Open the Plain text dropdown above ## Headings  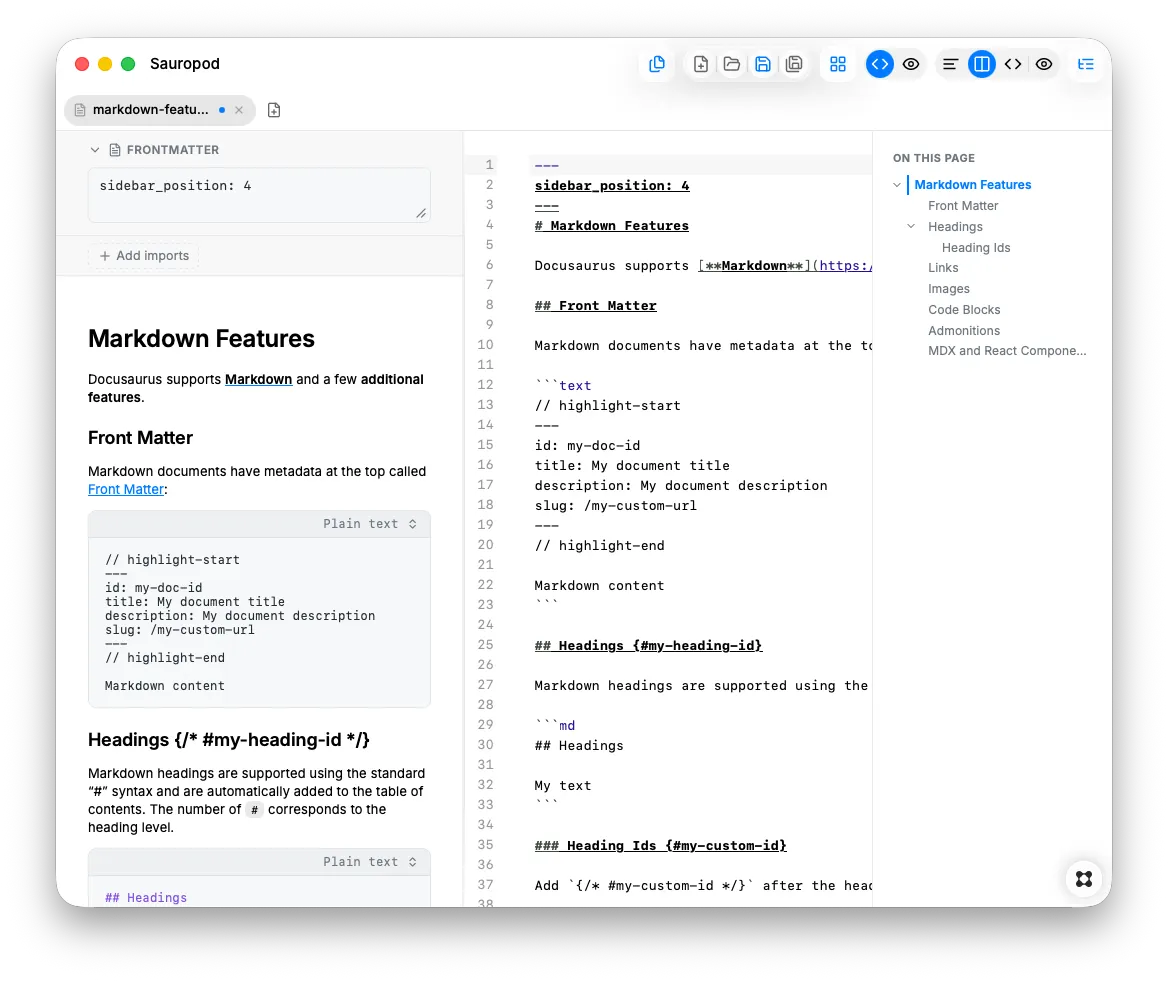coord(369,862)
